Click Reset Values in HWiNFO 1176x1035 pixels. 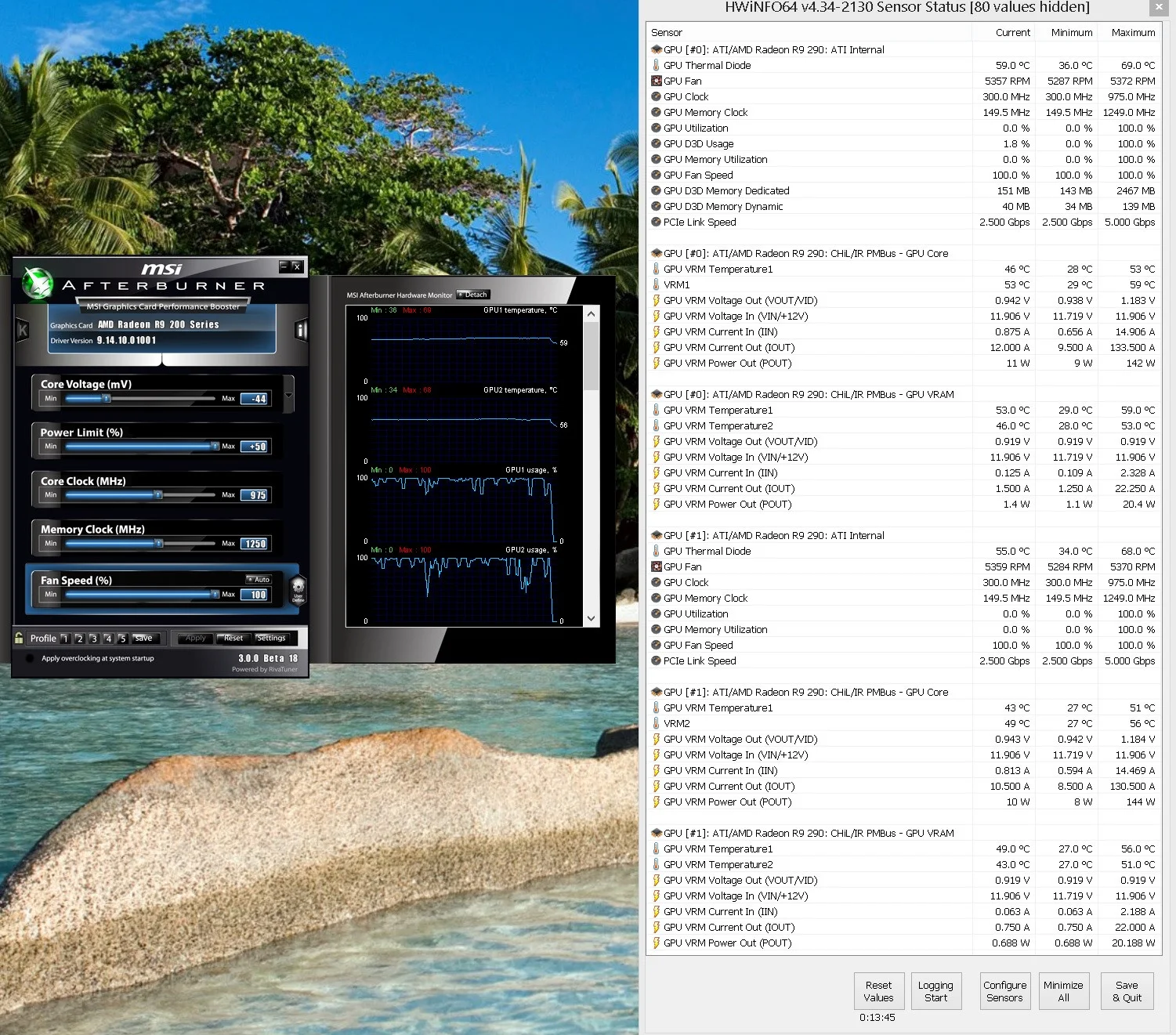(x=878, y=991)
